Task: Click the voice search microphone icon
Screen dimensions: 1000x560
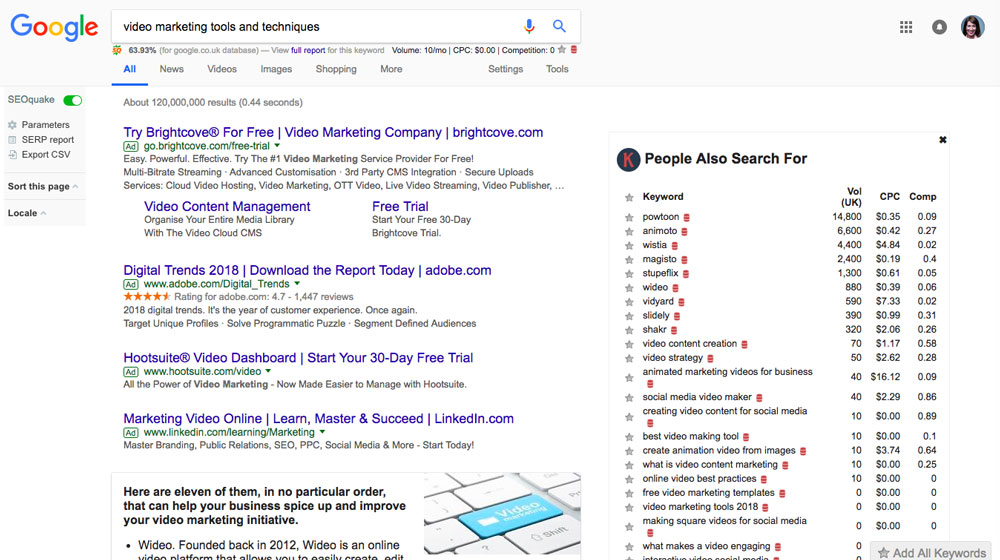Action: (530, 27)
